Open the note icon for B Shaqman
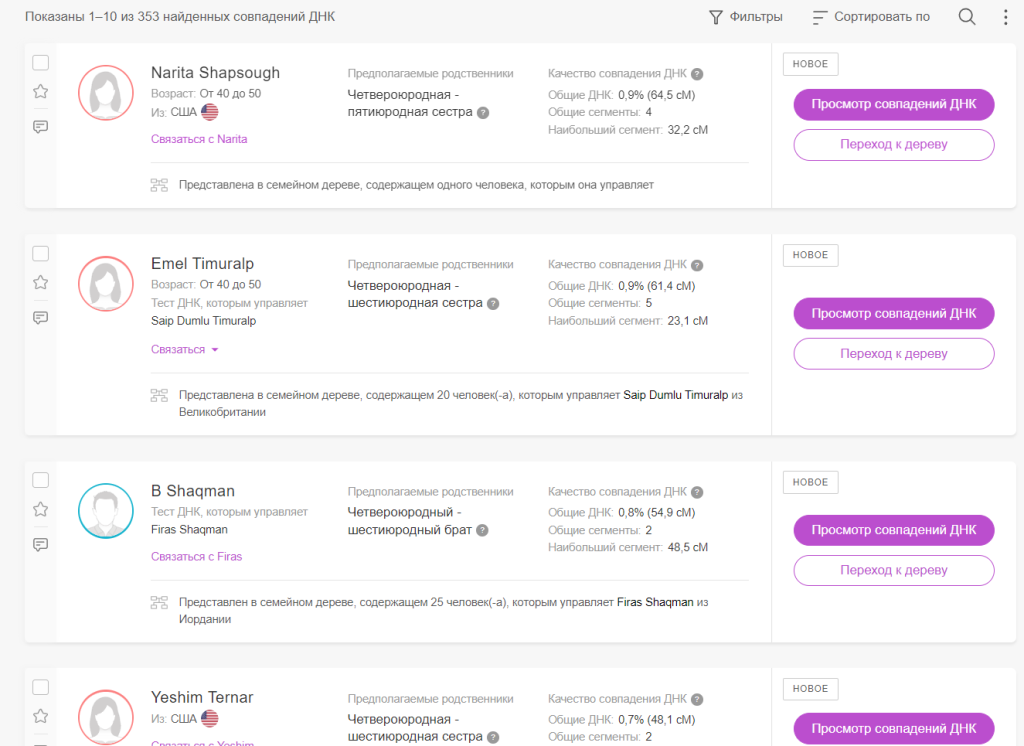Image resolution: width=1024 pixels, height=746 pixels. coord(41,545)
